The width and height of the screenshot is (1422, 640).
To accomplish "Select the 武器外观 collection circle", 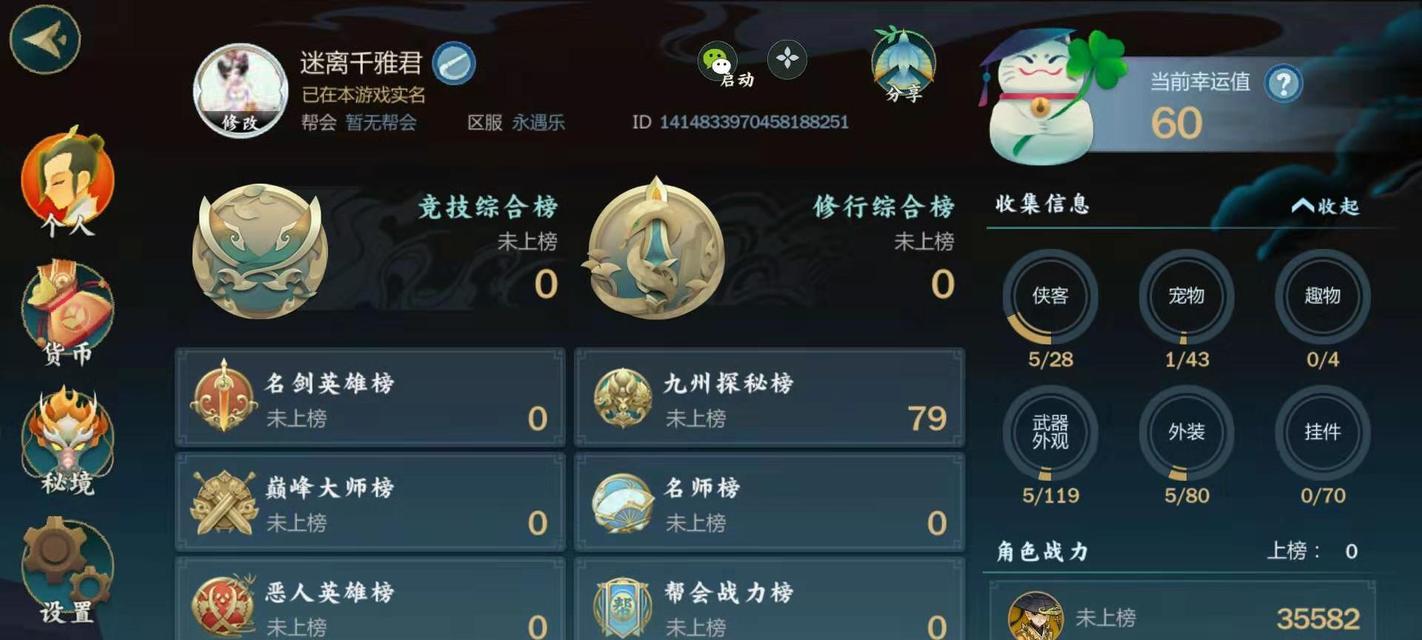I will click(1050, 433).
